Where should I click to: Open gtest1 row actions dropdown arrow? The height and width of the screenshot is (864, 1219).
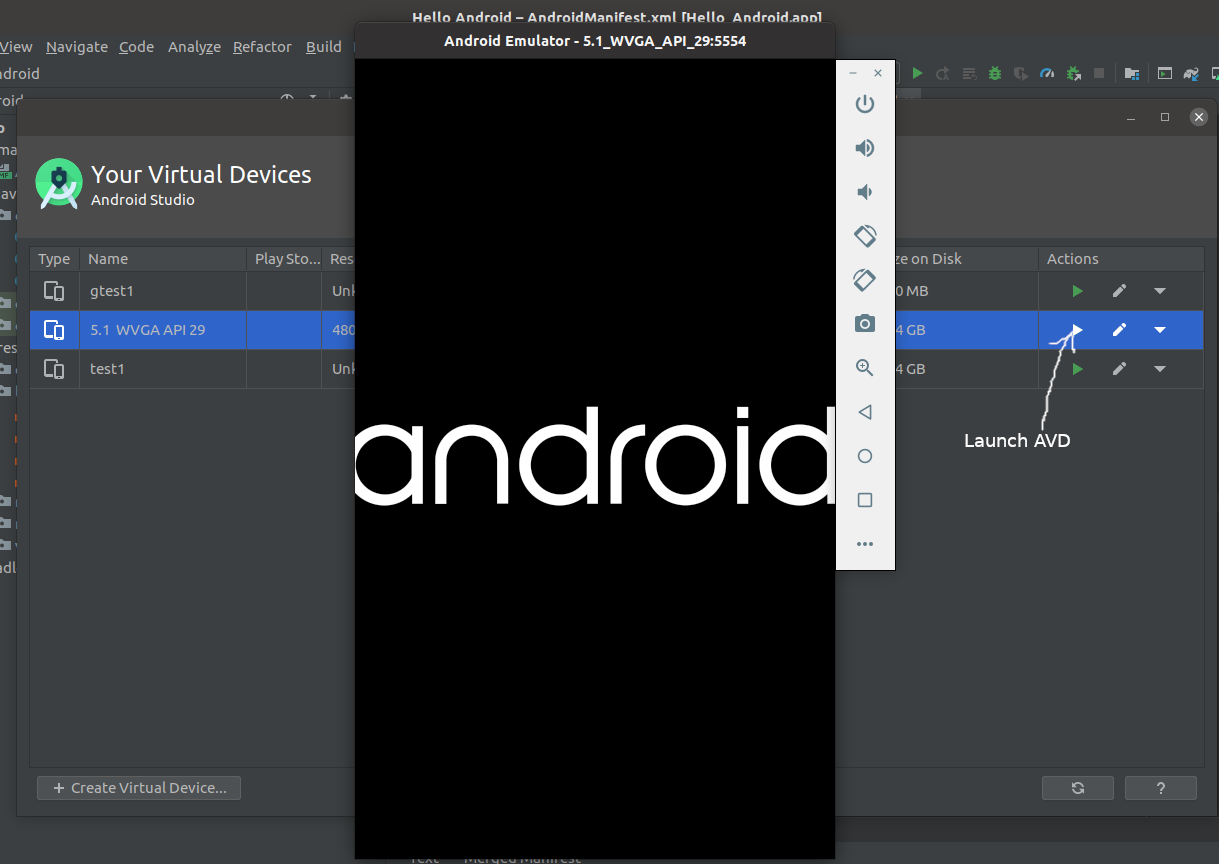(x=1160, y=291)
